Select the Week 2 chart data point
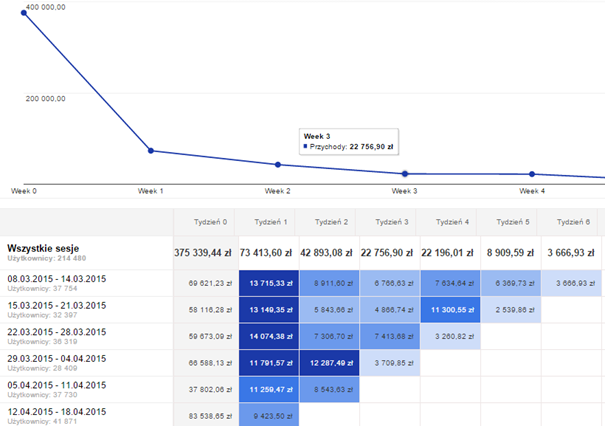 278,164
